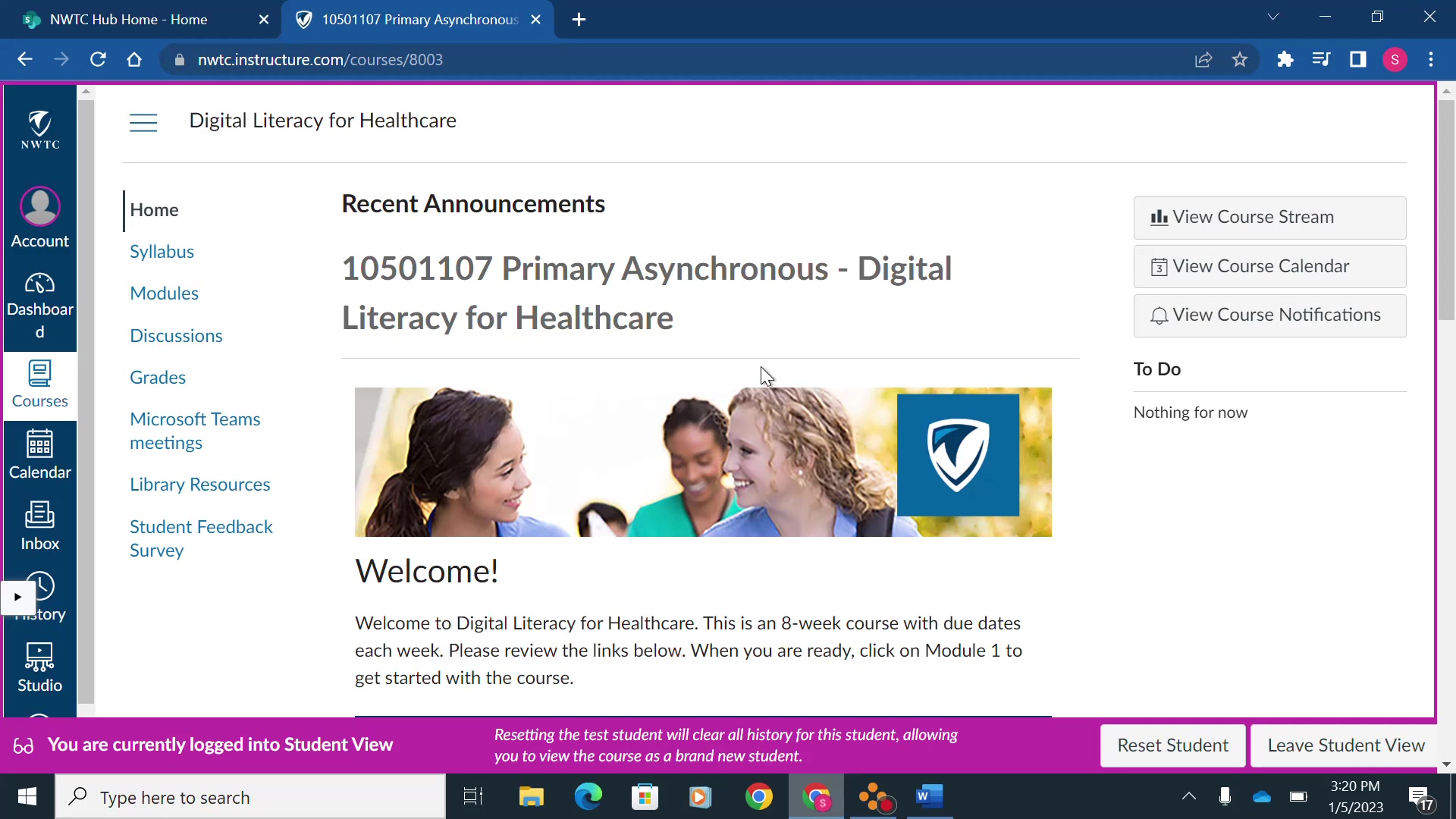Viewport: 1456px width, 819px height.
Task: Open the Courses menu in the global nav
Action: pyautogui.click(x=40, y=385)
